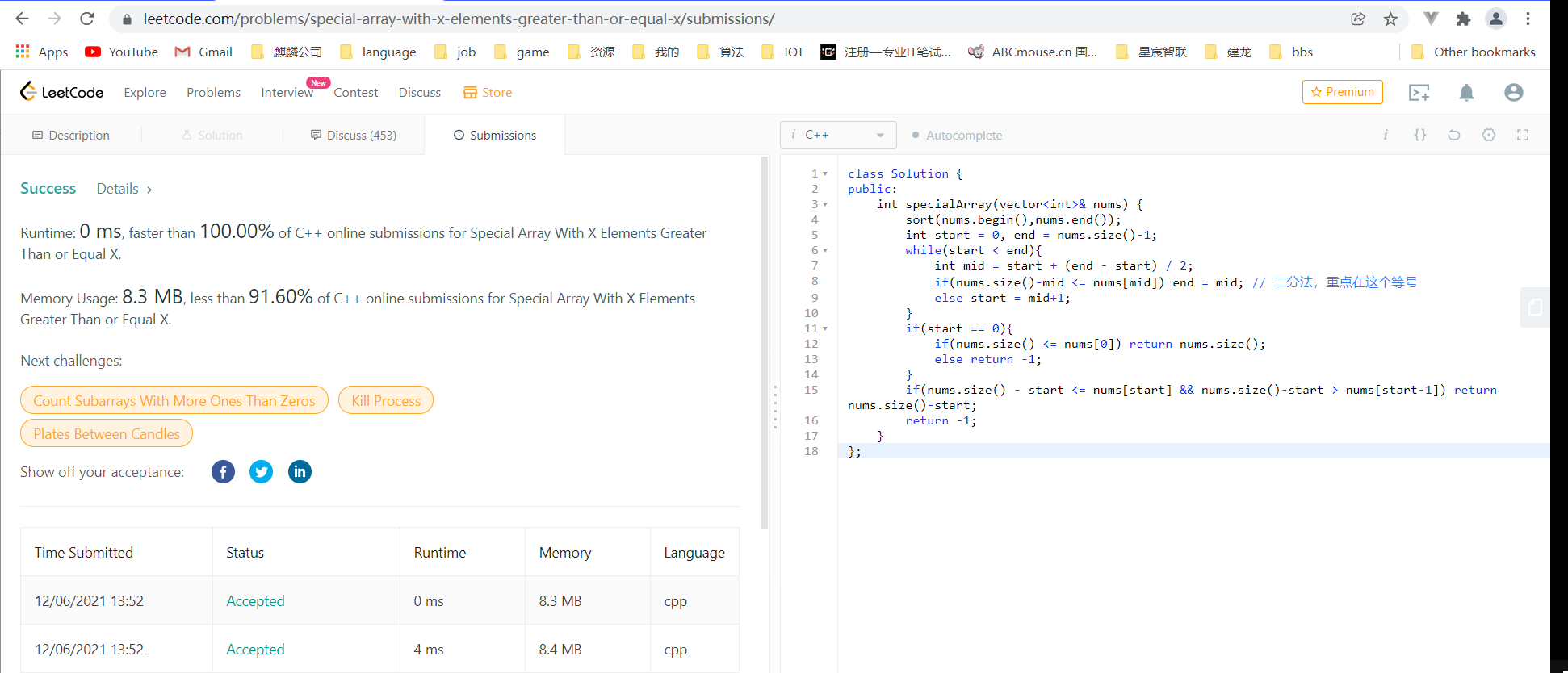Open the browser extensions puzzle icon
Viewport: 1568px width, 673px height.
click(1463, 19)
